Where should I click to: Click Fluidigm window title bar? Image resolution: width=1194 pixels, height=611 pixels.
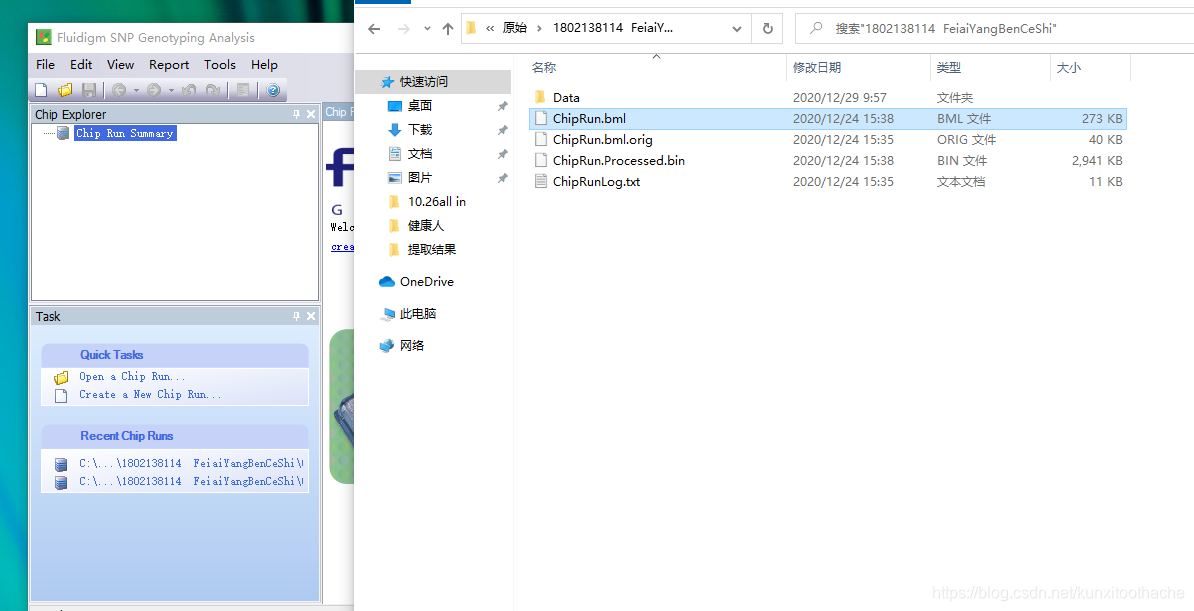(190, 38)
